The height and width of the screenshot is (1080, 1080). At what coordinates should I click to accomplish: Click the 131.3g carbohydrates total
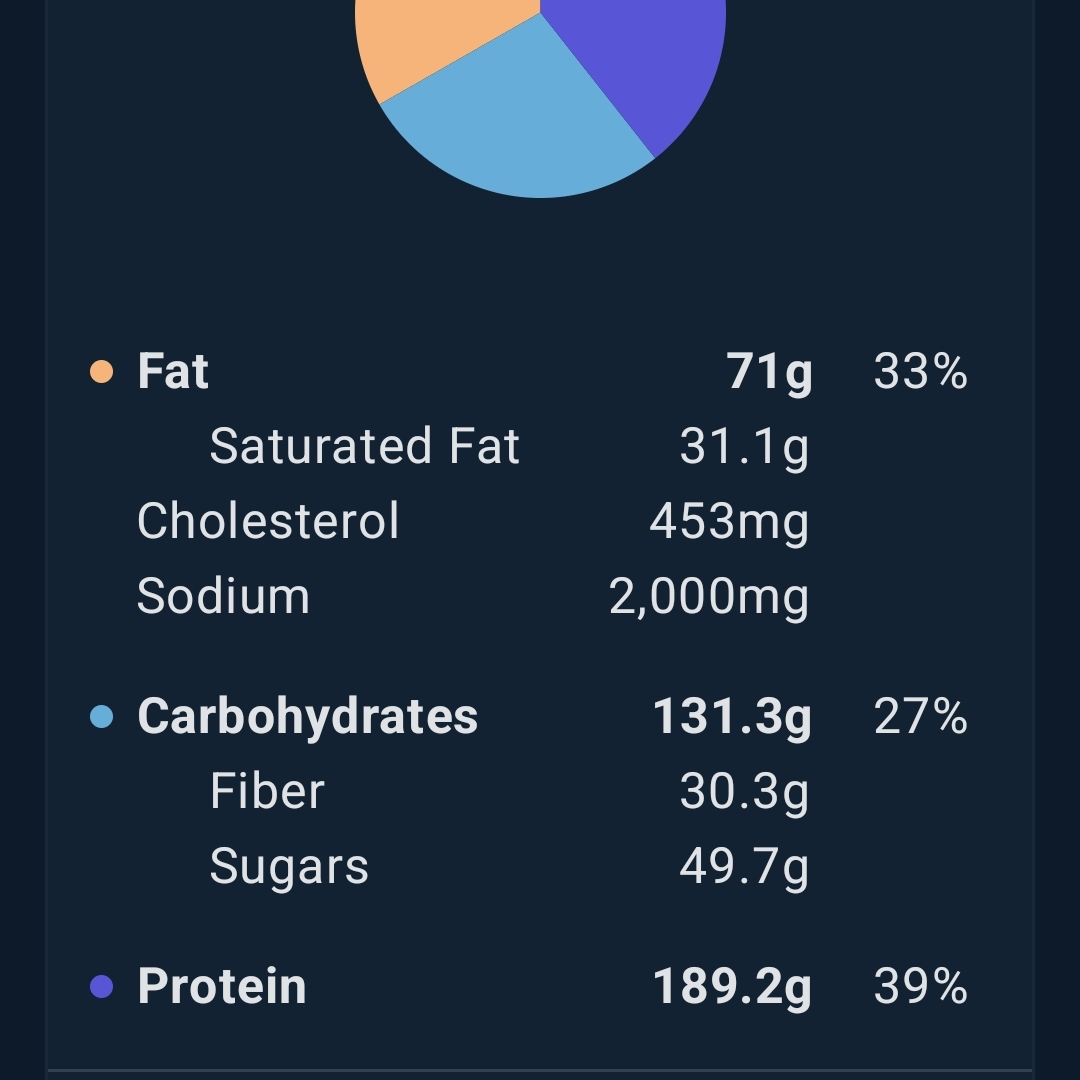(732, 717)
